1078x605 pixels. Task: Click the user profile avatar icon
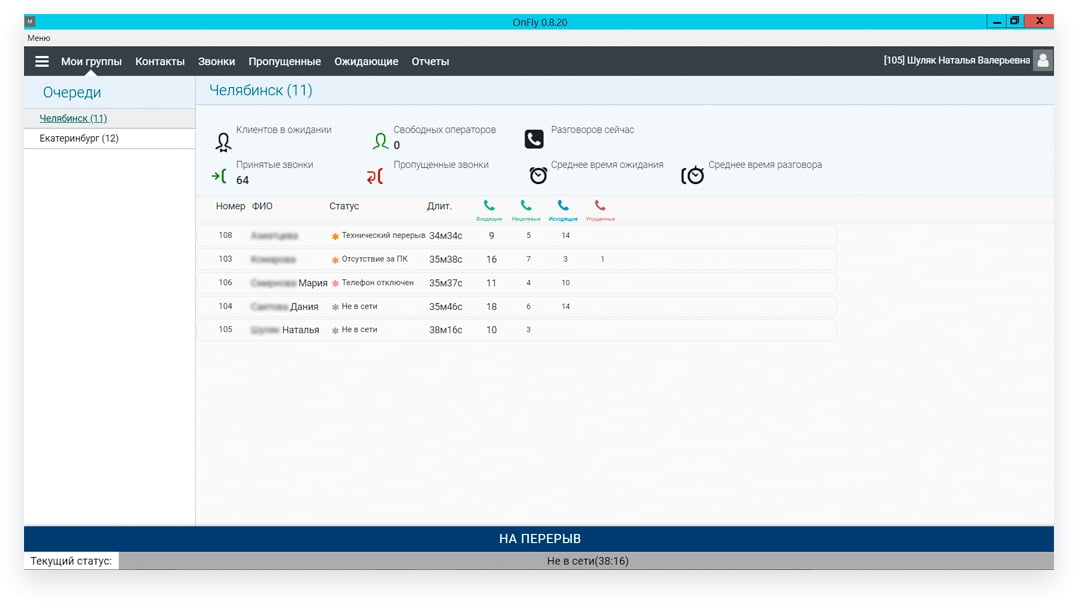coord(1042,60)
